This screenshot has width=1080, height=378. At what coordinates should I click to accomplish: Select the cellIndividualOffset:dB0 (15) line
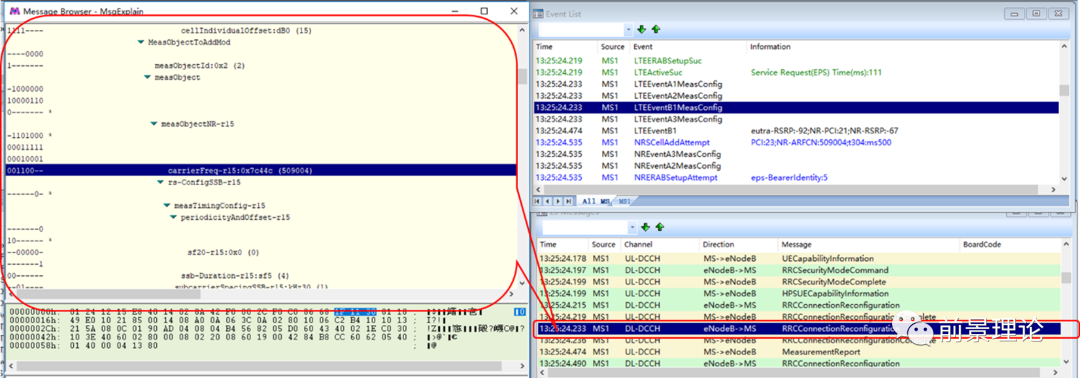(x=247, y=31)
